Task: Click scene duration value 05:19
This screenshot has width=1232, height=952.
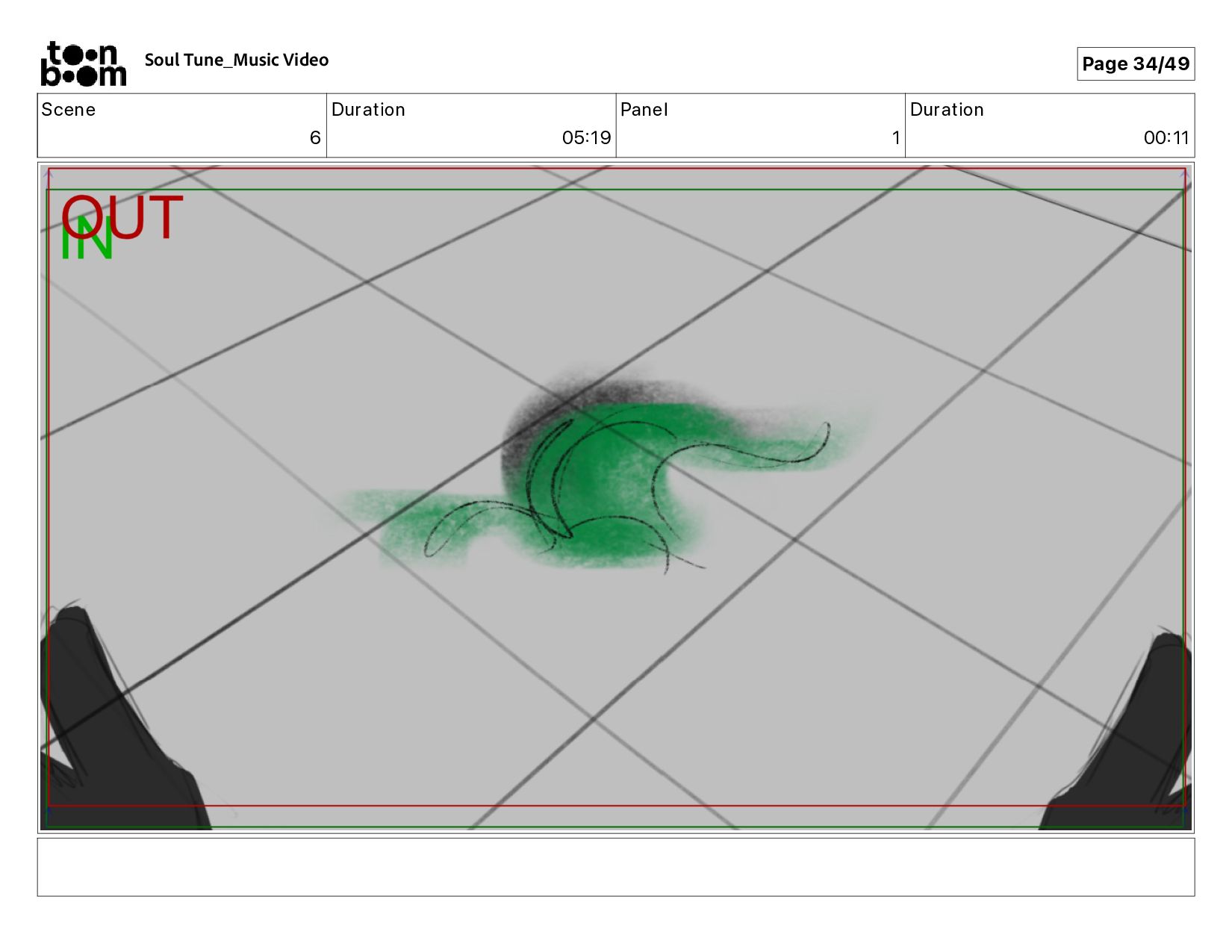Action: [586, 137]
